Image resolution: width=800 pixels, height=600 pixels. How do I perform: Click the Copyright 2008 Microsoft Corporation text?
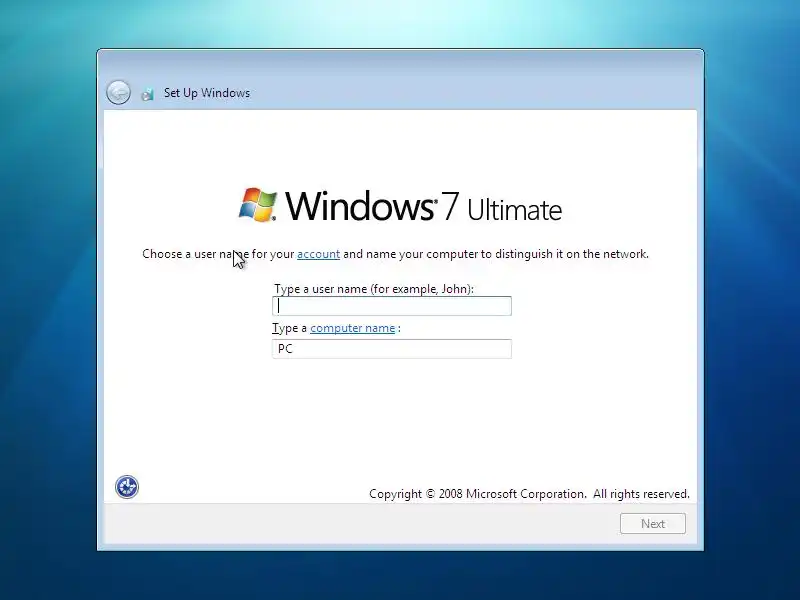pos(529,494)
